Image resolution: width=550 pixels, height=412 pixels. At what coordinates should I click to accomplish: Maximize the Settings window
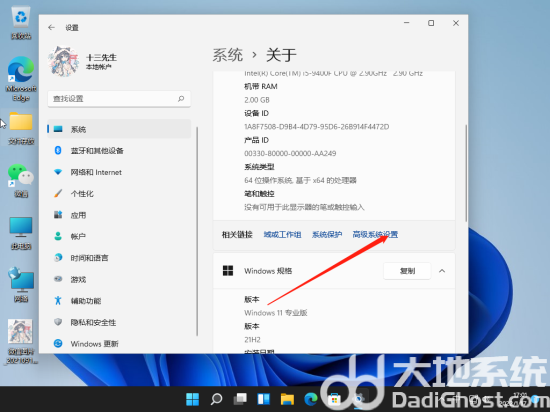[x=431, y=23]
